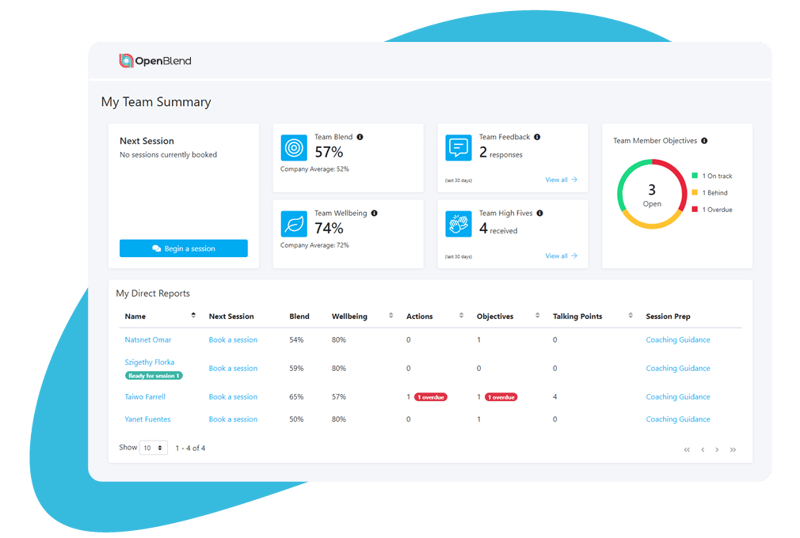Click green On track legend swatch
This screenshot has width=800, height=538.
[x=694, y=176]
